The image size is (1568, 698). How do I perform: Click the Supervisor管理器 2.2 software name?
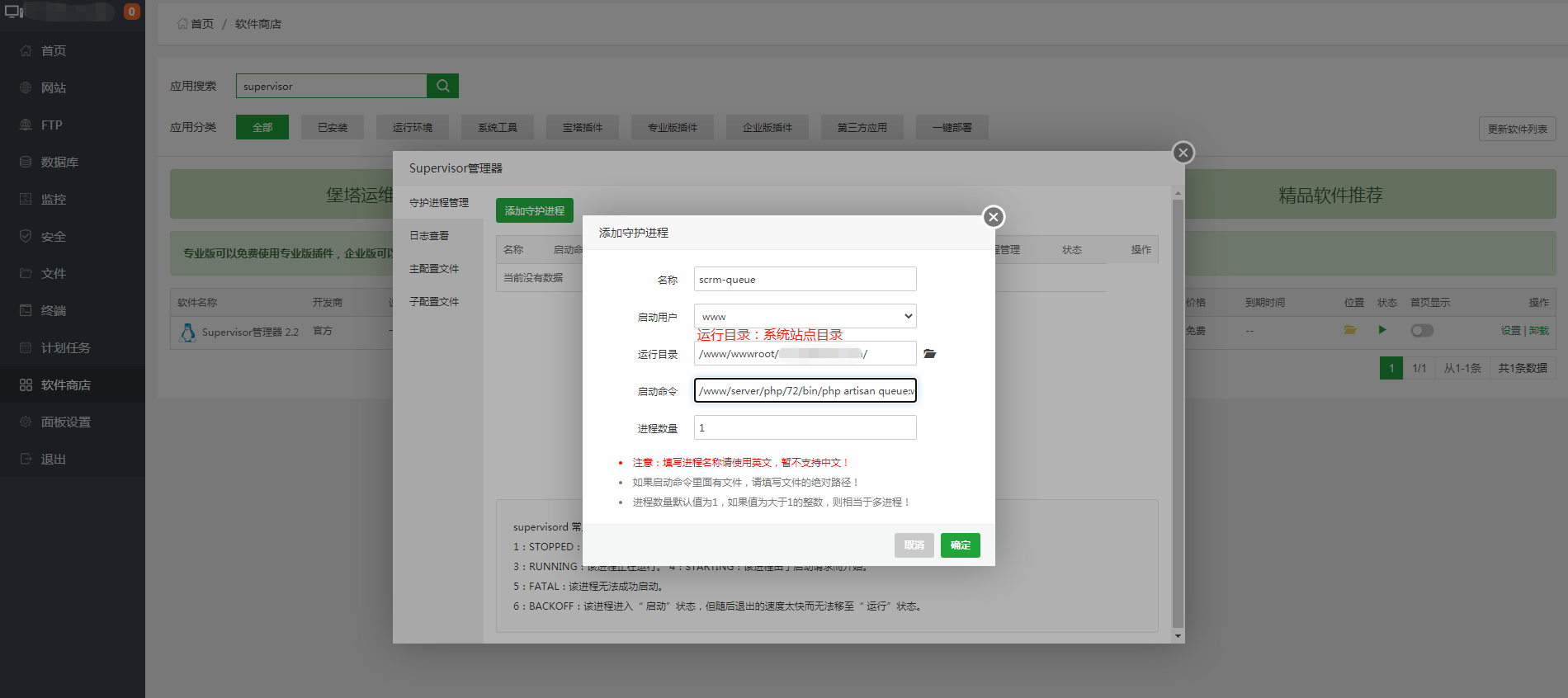[250, 332]
